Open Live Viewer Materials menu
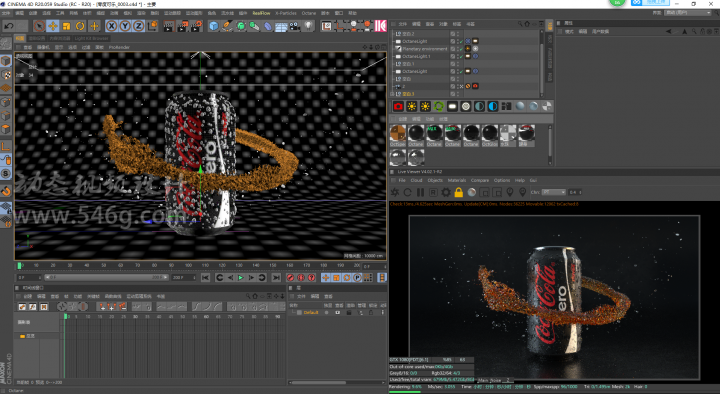Viewport: 720px width, 394px height. pyautogui.click(x=456, y=180)
